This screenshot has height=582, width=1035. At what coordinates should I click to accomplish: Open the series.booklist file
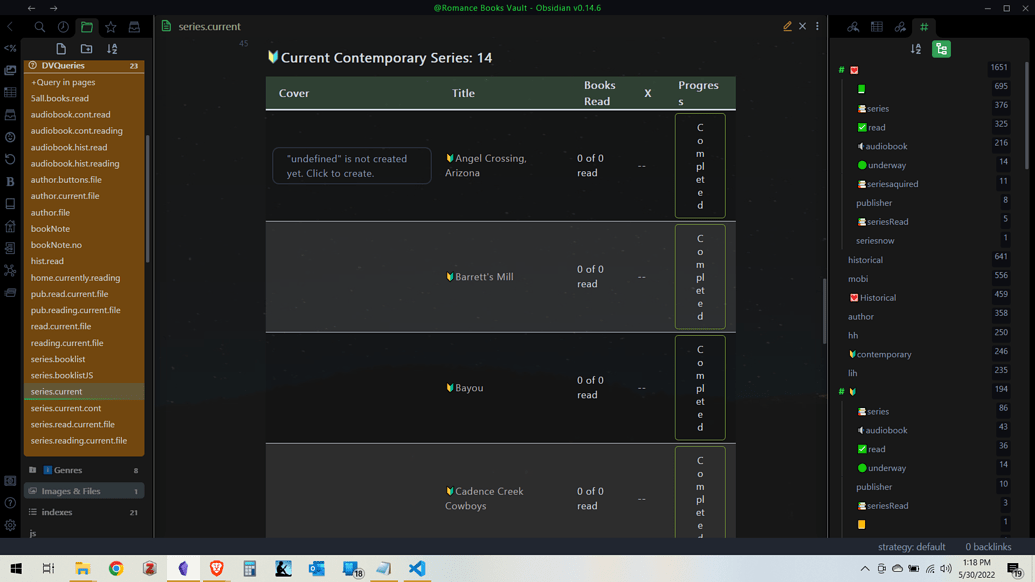(x=58, y=359)
